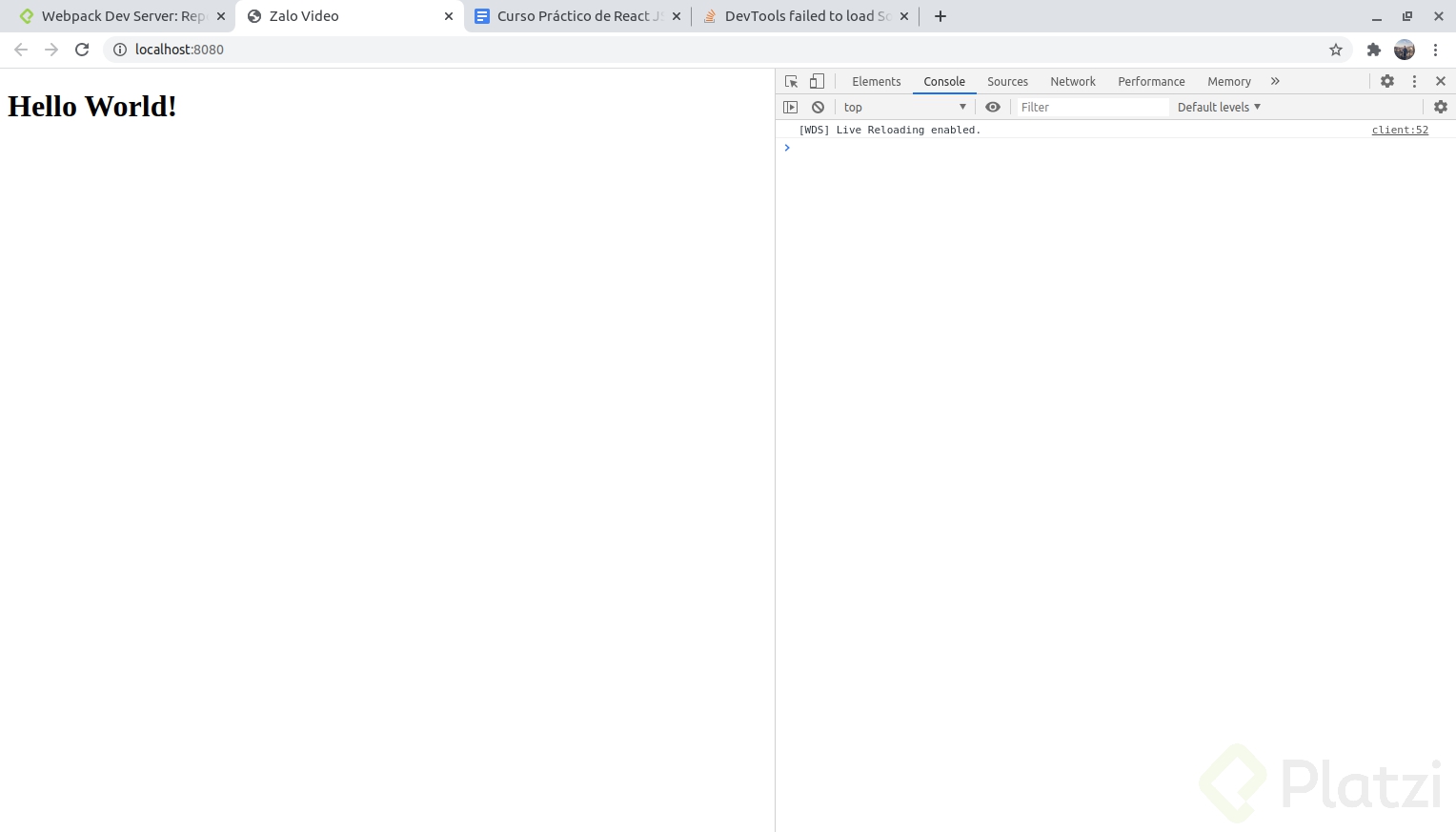Screen dimensions: 1456x832
Task: Toggle the device toolbar in DevTools
Action: [x=817, y=81]
